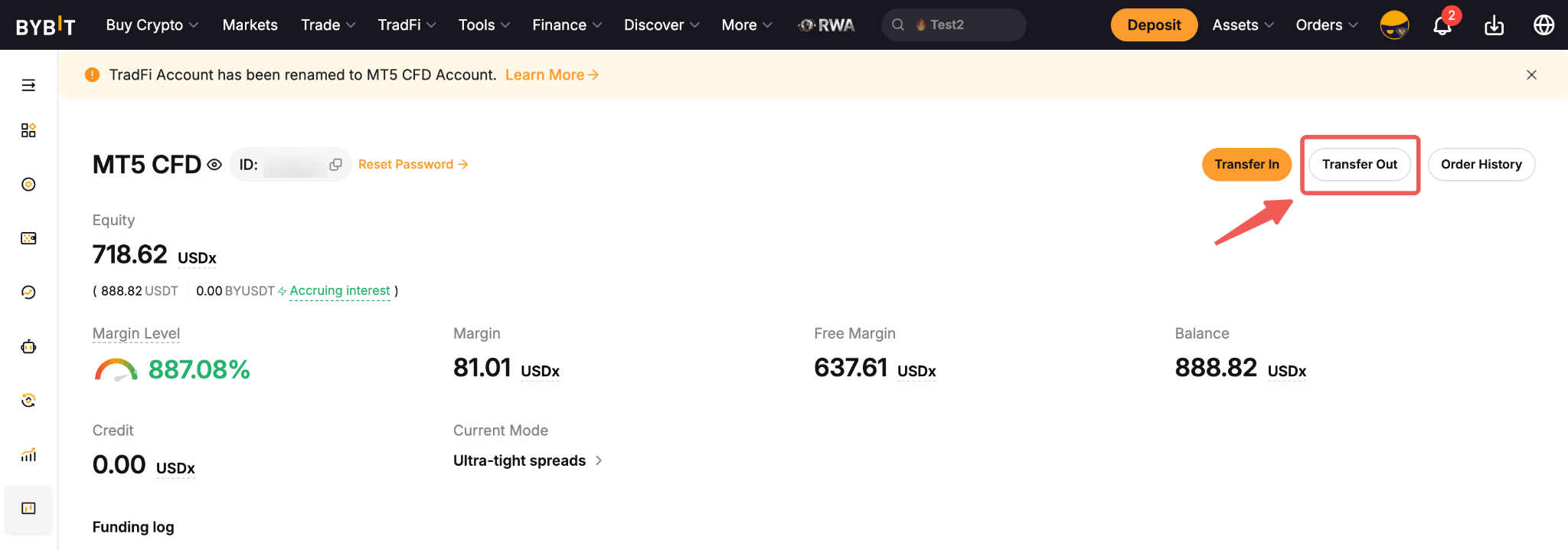
Task: Click the Accruing interest link
Action: 340,291
